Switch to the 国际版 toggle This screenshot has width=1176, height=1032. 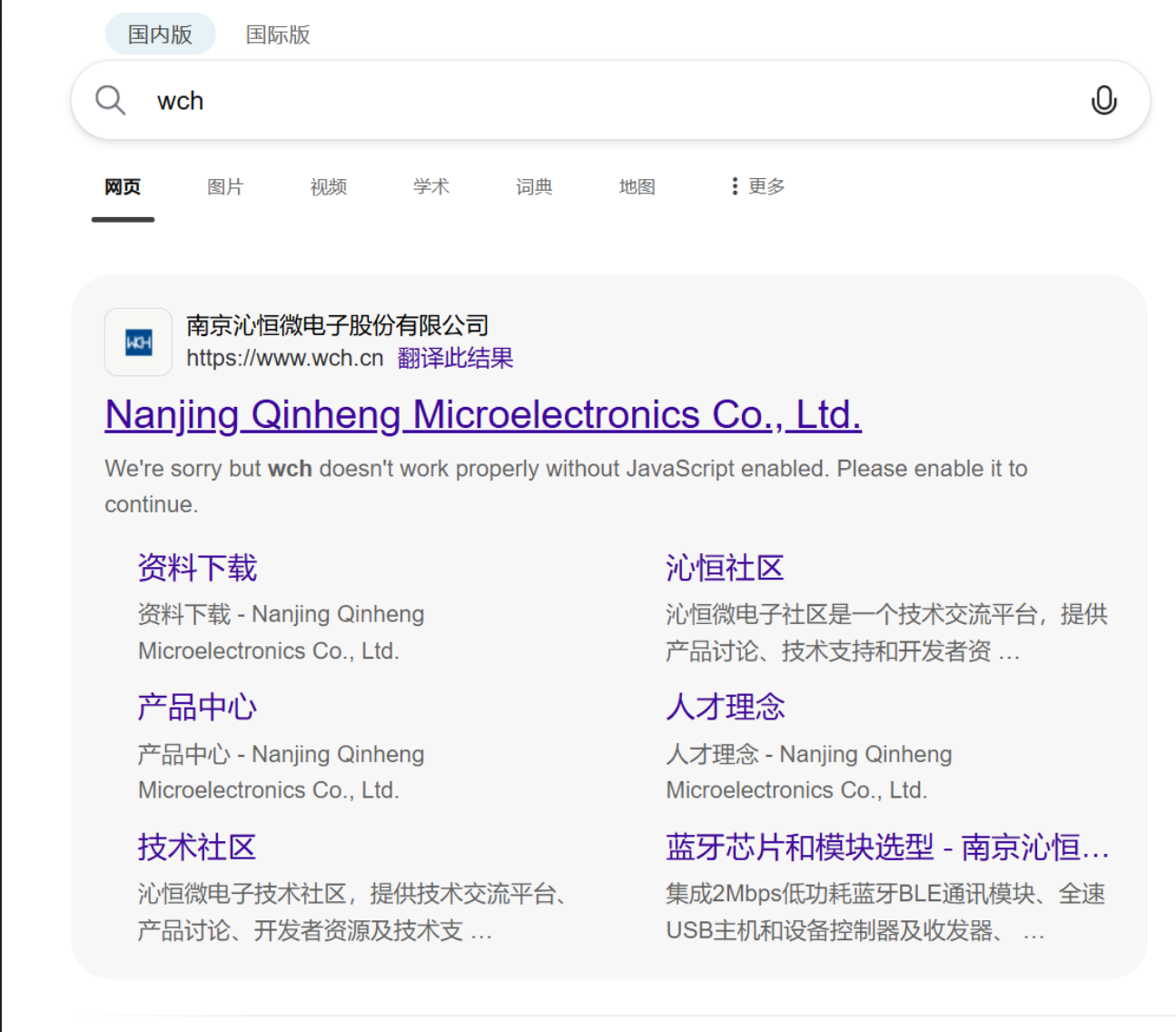pos(278,35)
